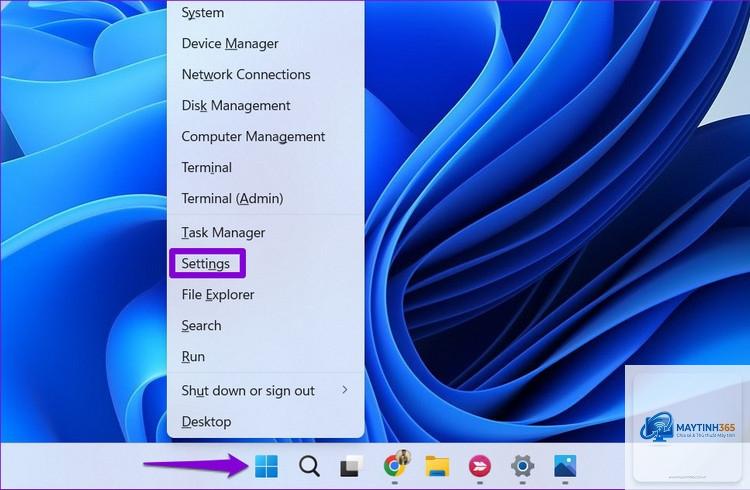This screenshot has height=490, width=750.
Task: Open Task View on the taskbar
Action: [x=351, y=466]
